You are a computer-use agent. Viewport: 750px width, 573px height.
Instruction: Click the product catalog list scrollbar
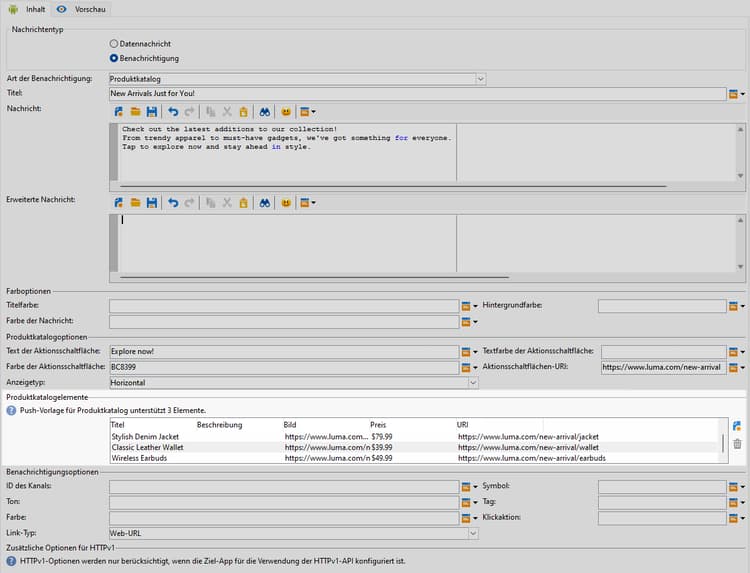[723, 442]
